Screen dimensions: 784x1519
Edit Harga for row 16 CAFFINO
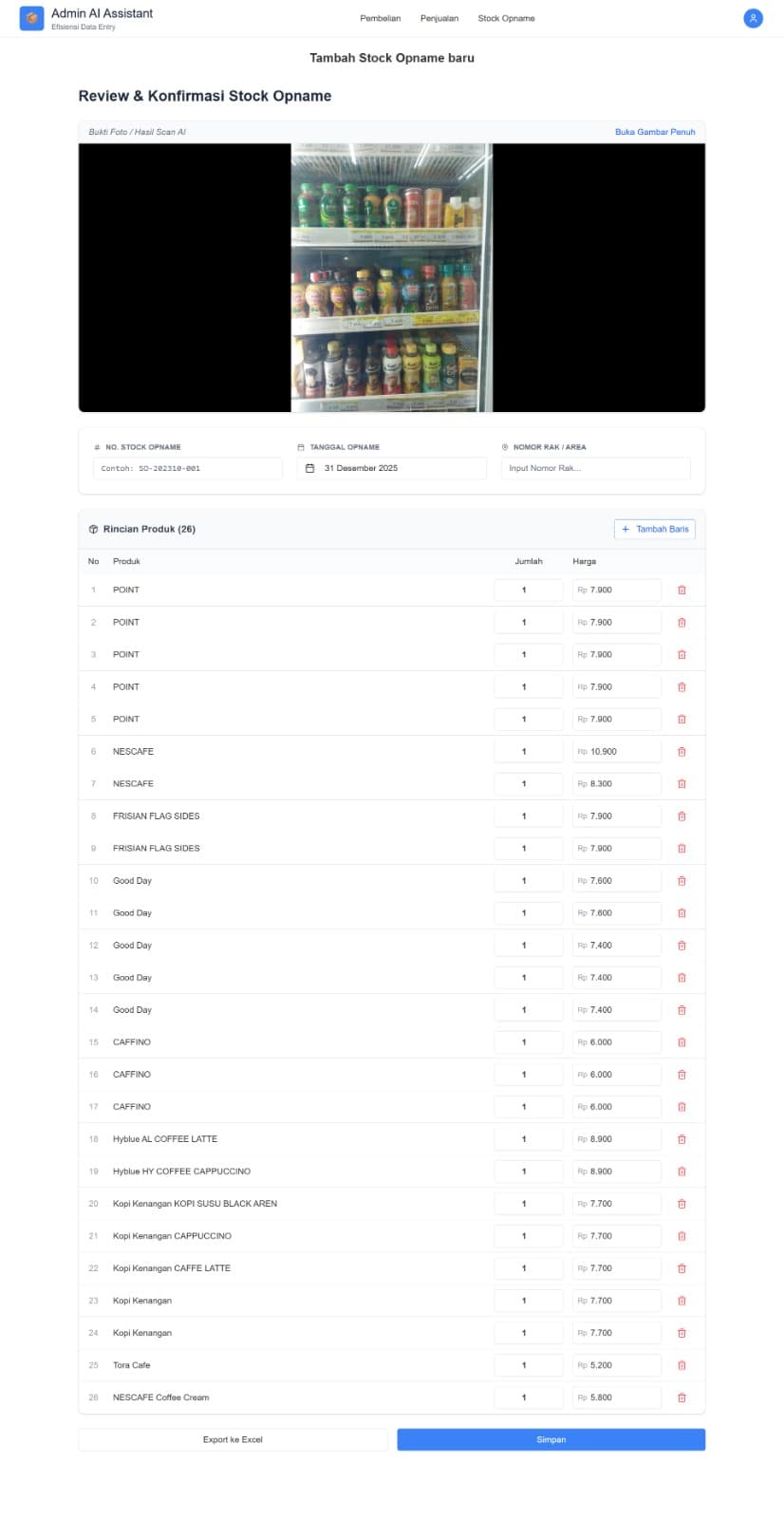point(617,1075)
